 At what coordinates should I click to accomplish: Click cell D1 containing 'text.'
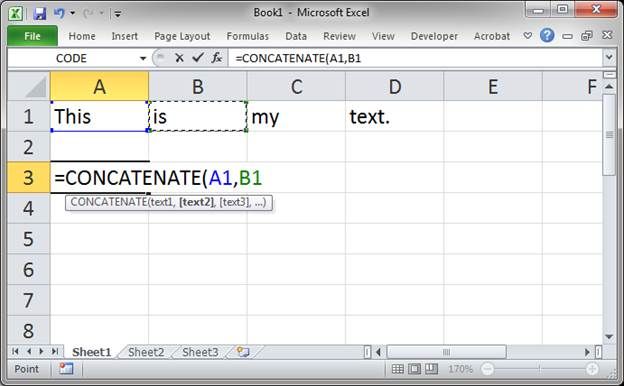point(395,116)
